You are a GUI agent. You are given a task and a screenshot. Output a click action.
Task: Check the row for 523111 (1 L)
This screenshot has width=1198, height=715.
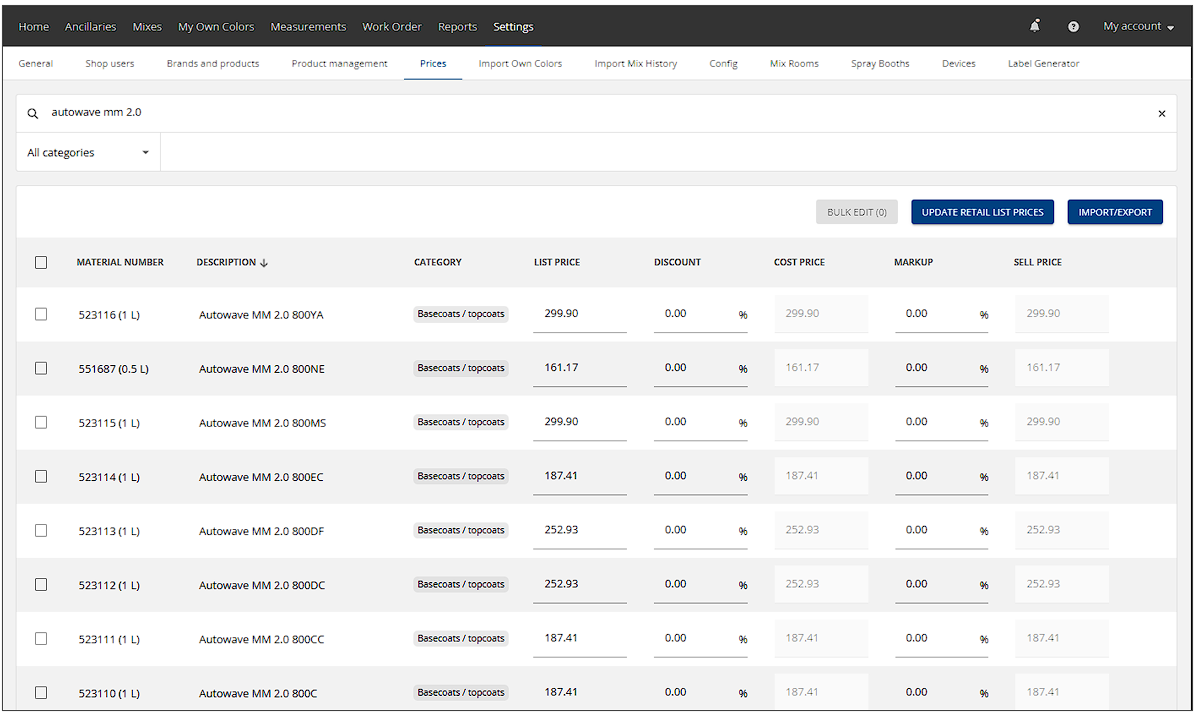click(41, 639)
